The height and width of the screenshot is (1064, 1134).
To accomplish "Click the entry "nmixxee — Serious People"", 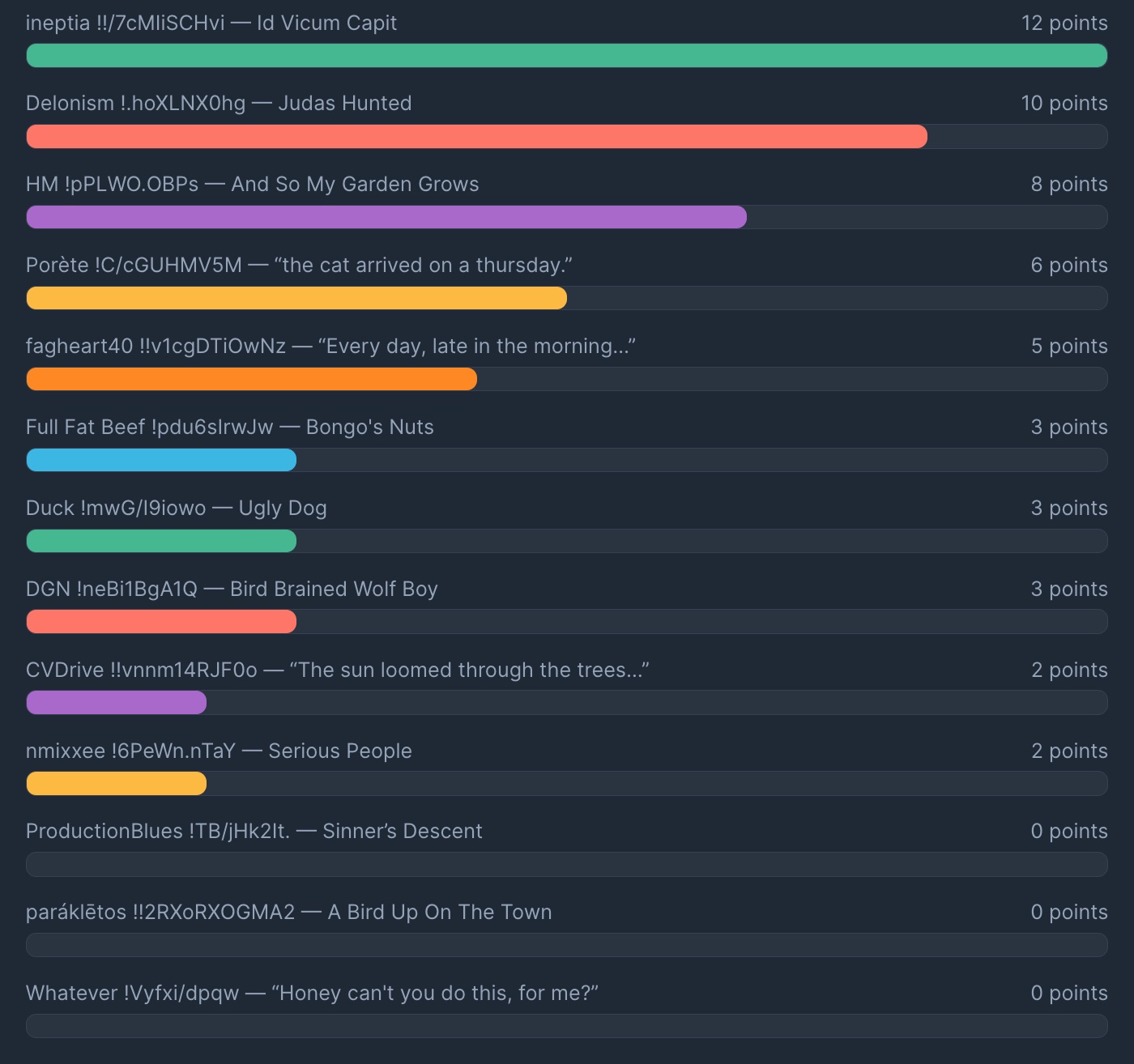I will point(219,751).
